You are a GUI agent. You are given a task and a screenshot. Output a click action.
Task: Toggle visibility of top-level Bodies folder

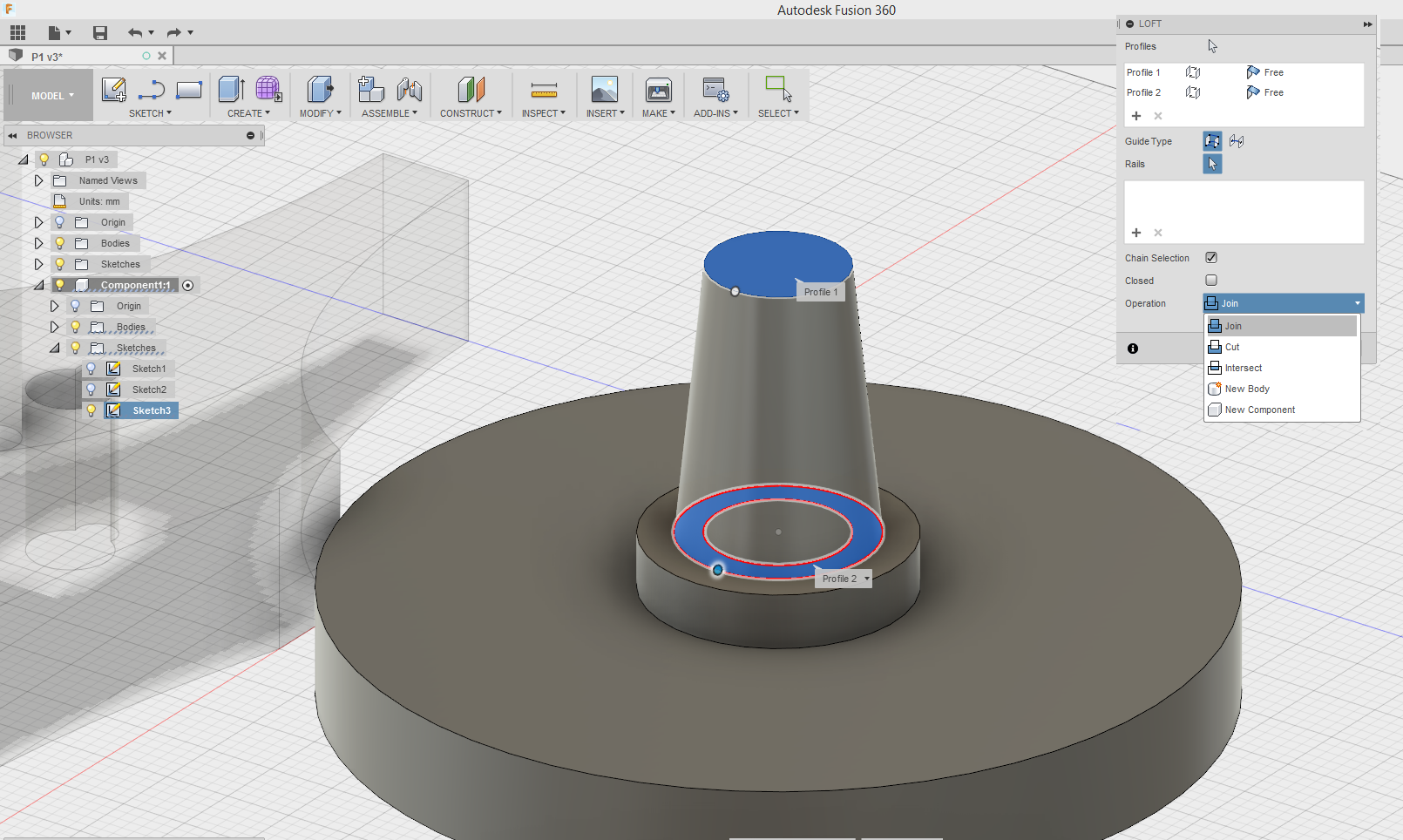point(59,243)
